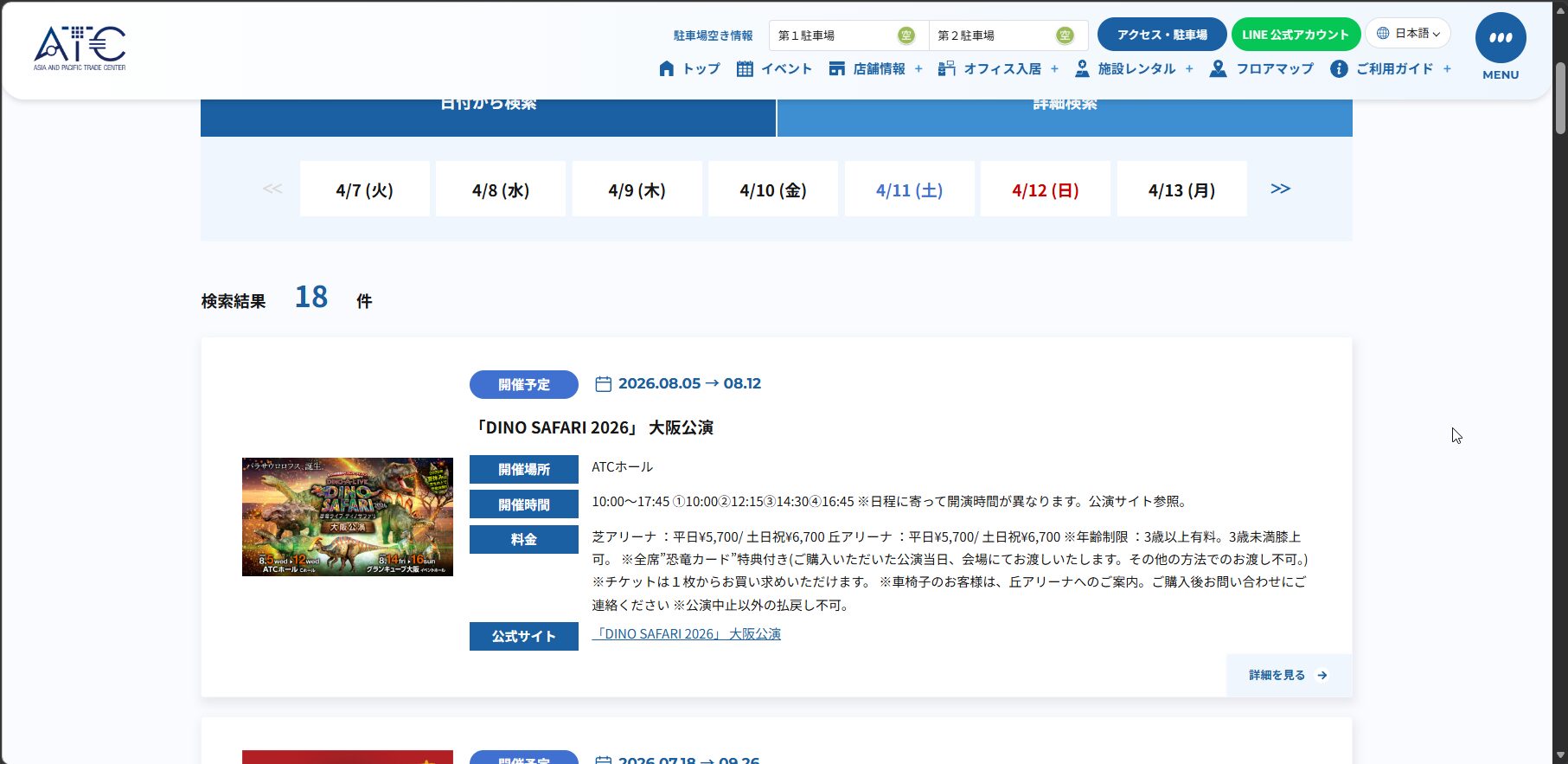Image resolution: width=1568 pixels, height=764 pixels.
Task: Click the arrow icon in 詳細を見る
Action: (x=1322, y=675)
